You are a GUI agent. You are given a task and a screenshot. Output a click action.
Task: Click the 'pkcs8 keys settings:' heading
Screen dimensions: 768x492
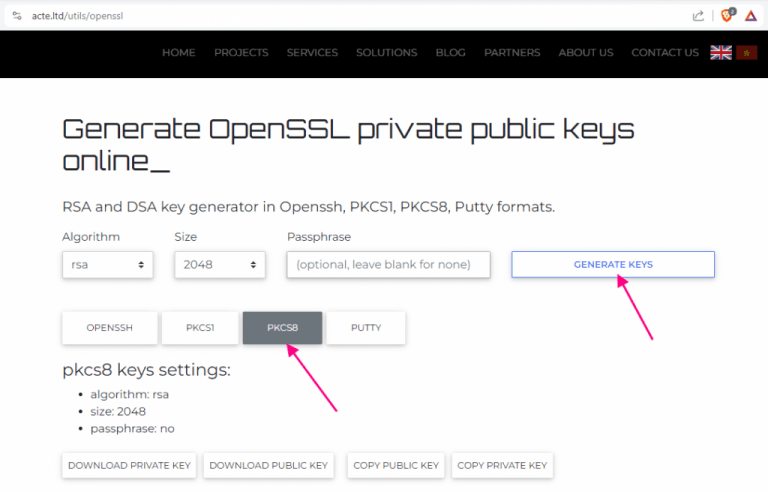pyautogui.click(x=146, y=370)
